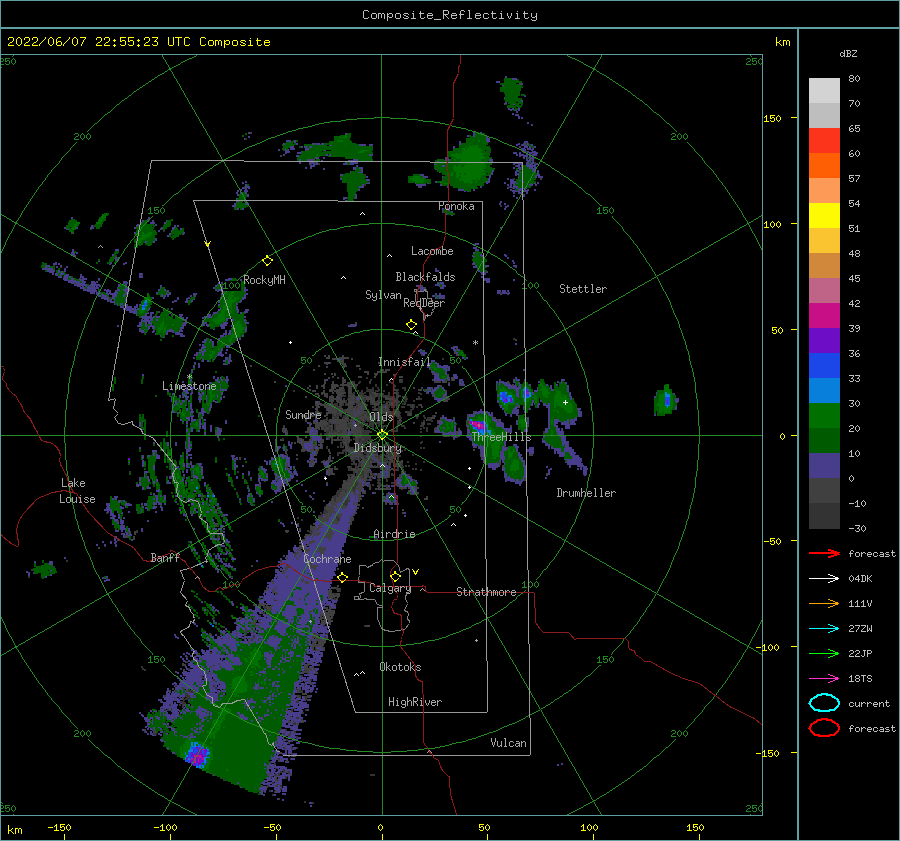Click the red forecast ellipse icon
The image size is (900, 841).
[x=824, y=728]
